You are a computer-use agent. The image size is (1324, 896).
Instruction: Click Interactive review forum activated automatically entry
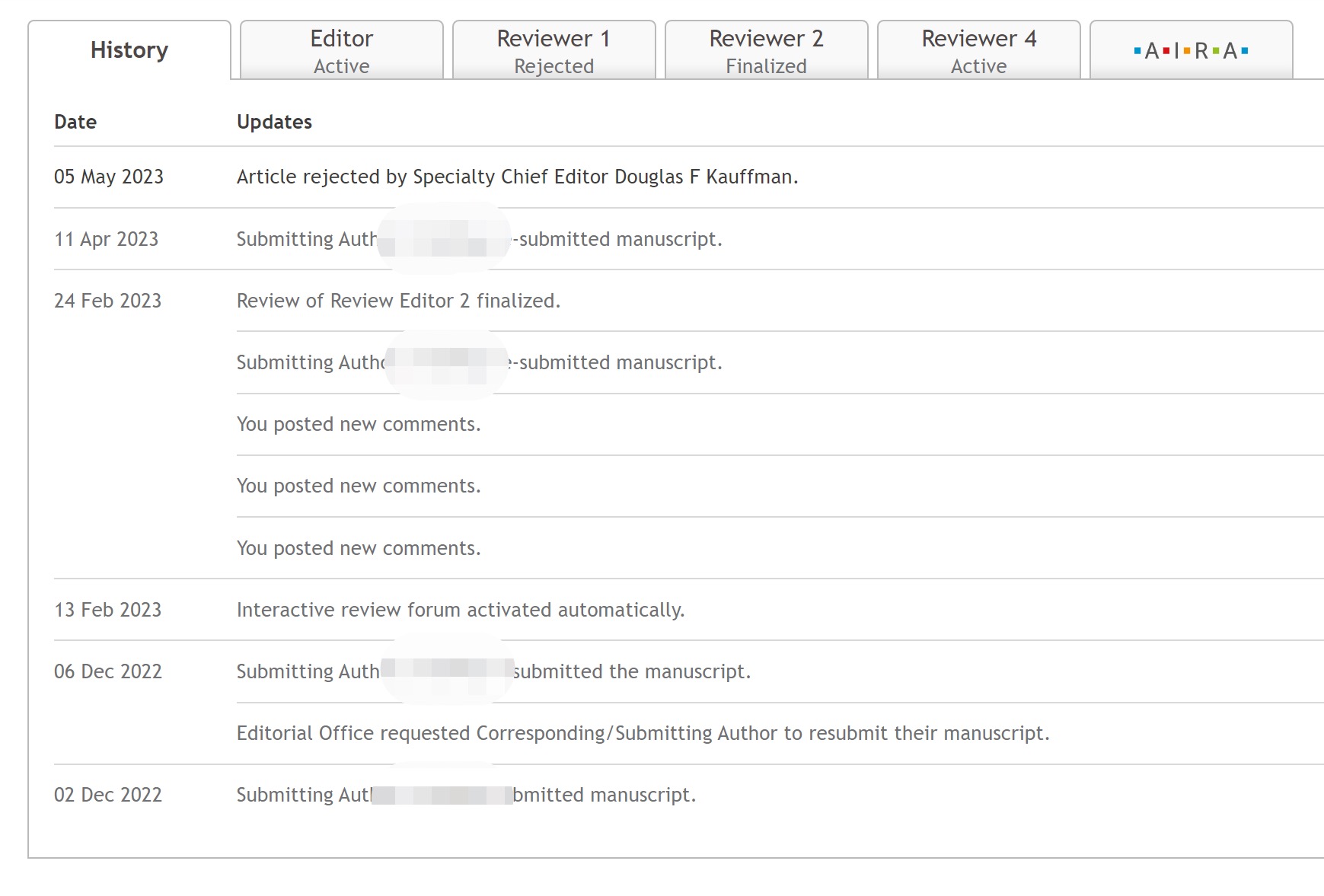click(x=461, y=610)
